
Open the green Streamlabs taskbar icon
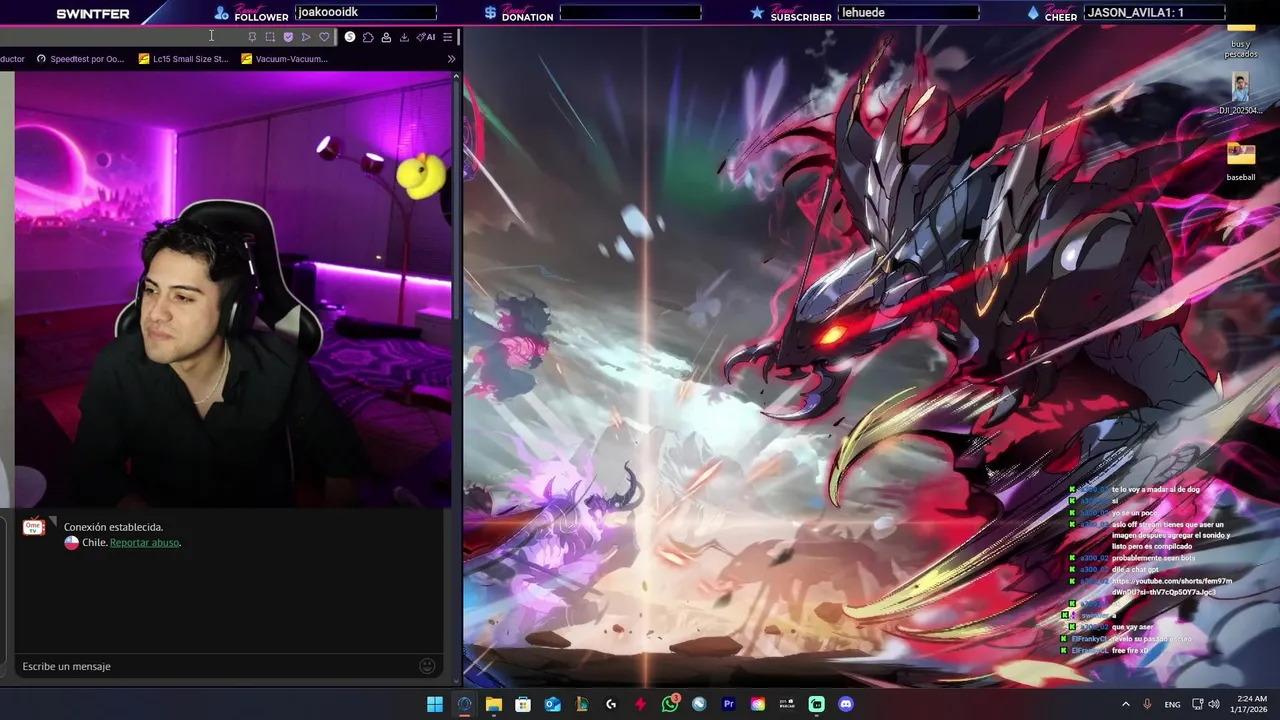pyautogui.click(x=817, y=704)
